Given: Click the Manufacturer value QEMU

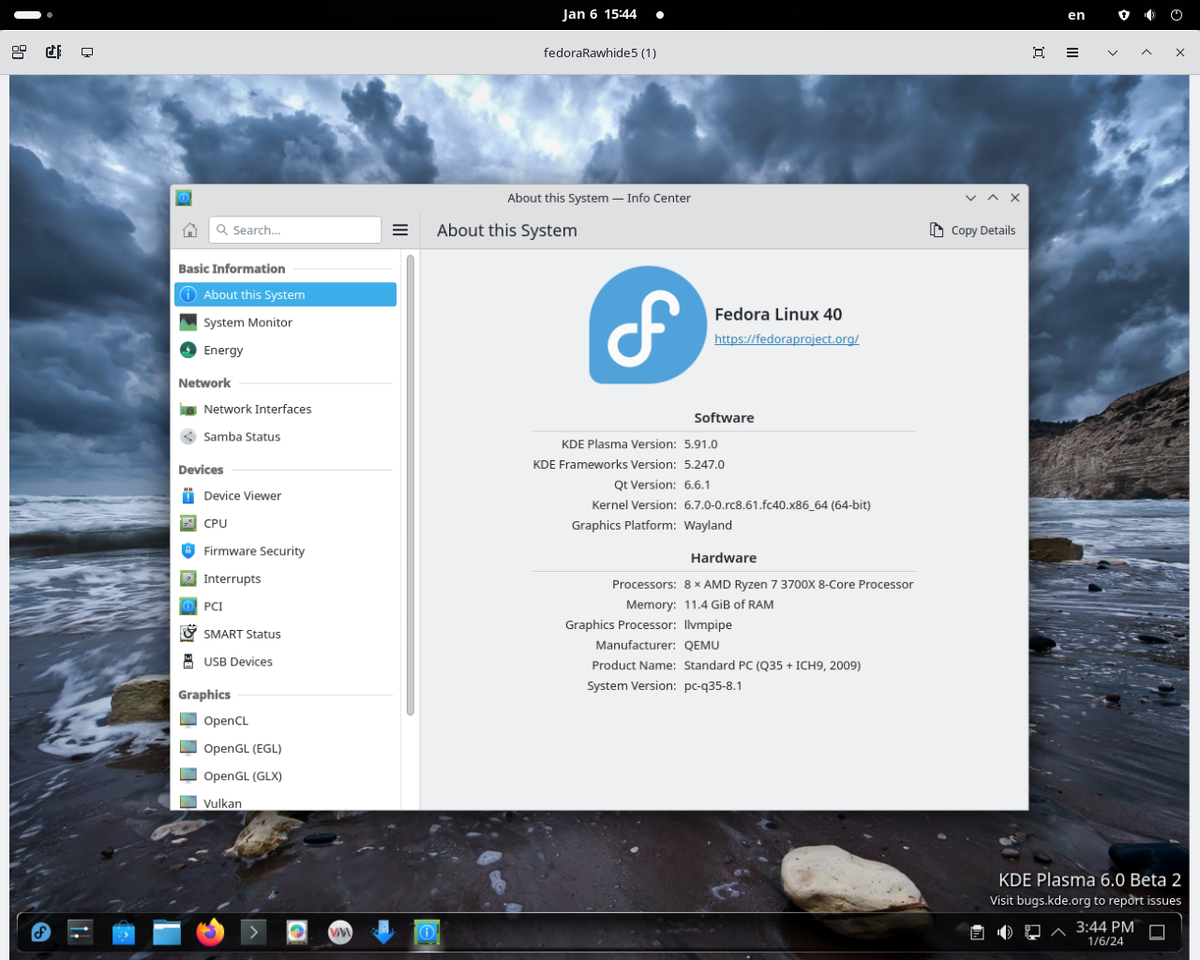Looking at the screenshot, I should coord(702,645).
